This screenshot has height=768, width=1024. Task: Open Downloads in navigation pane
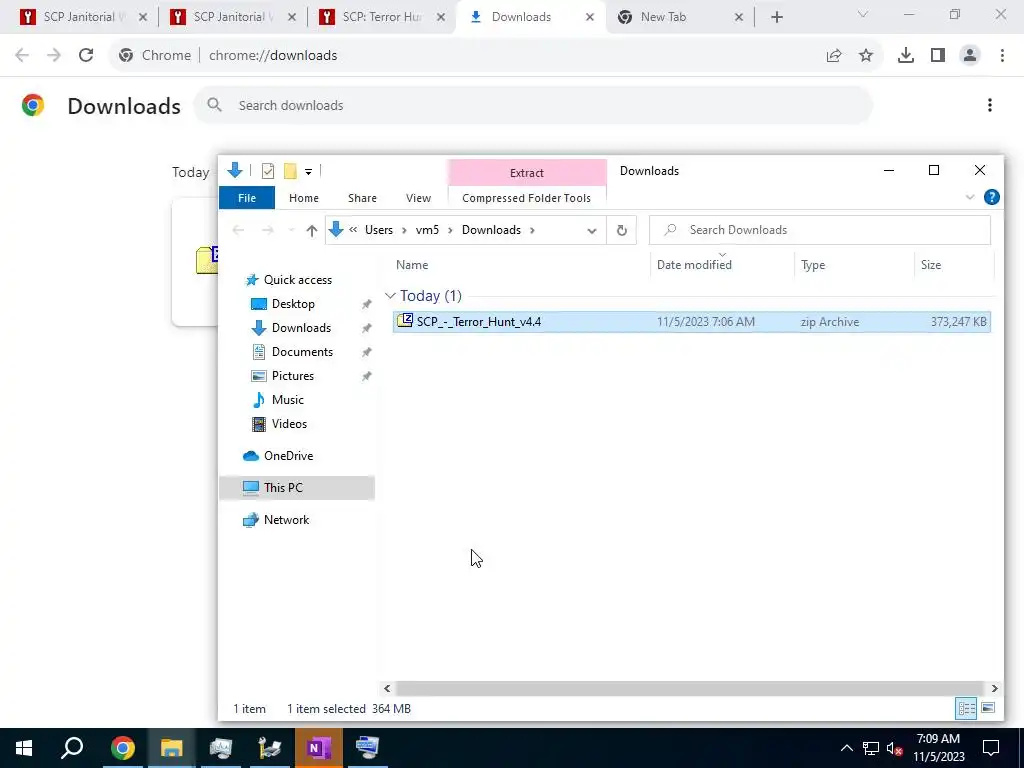click(x=301, y=328)
